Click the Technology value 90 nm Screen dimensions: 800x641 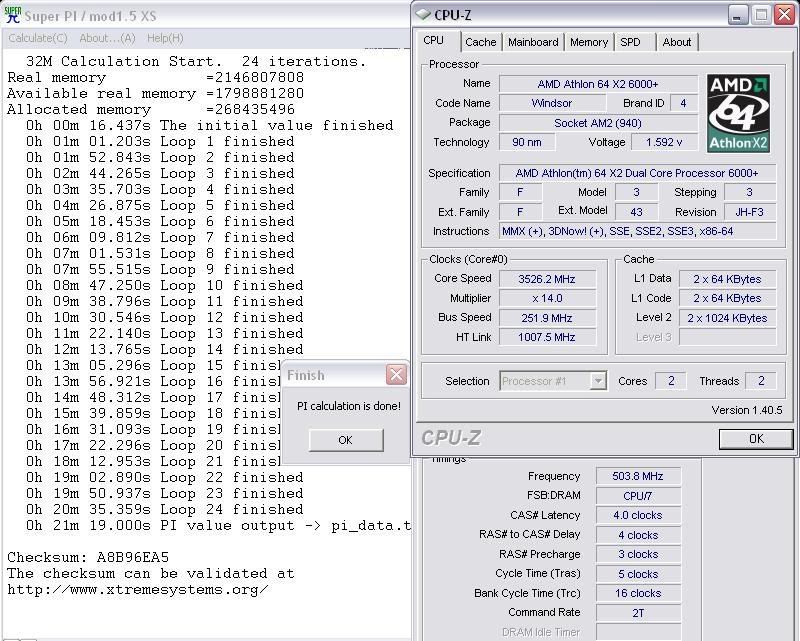(527, 142)
